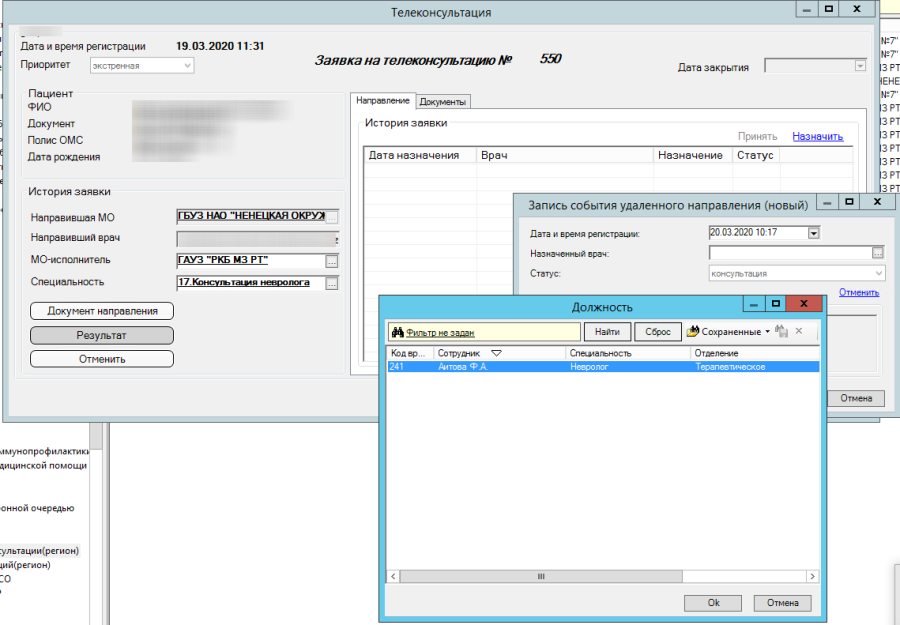The image size is (900, 625).
Task: Click the left arrow of Должность horizontal scrollbar
Action: pos(393,576)
